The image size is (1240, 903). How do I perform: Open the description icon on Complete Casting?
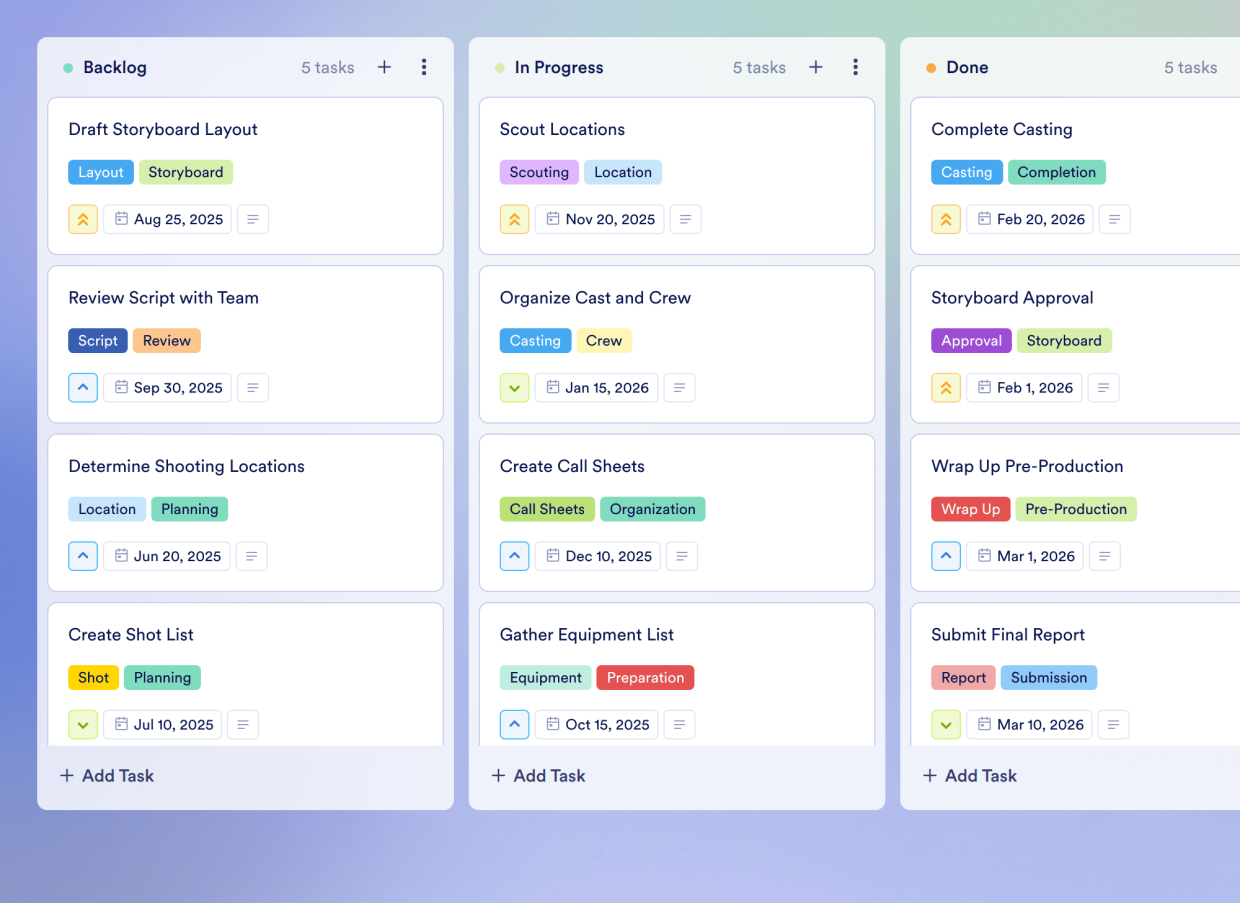coord(1114,219)
